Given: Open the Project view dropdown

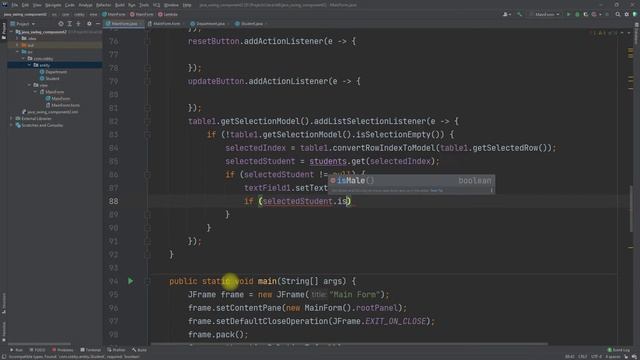Looking at the screenshot, I should tap(23, 24).
